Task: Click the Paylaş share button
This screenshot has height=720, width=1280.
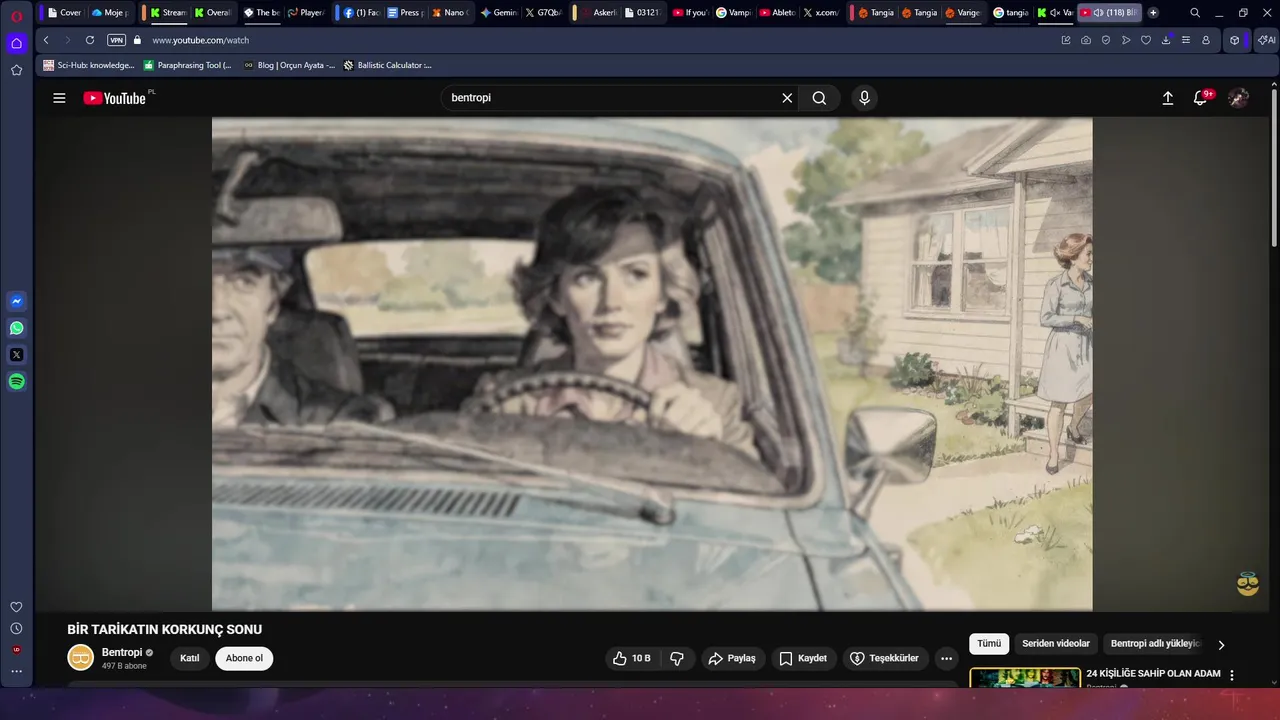Action: 731,658
